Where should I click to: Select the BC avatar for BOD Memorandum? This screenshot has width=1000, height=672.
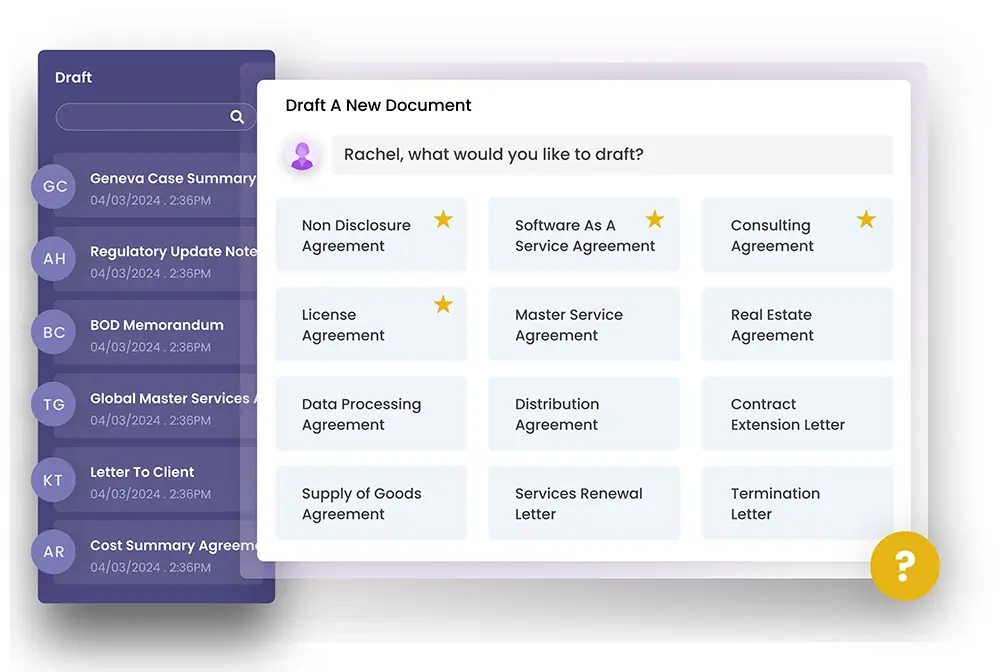tap(53, 332)
